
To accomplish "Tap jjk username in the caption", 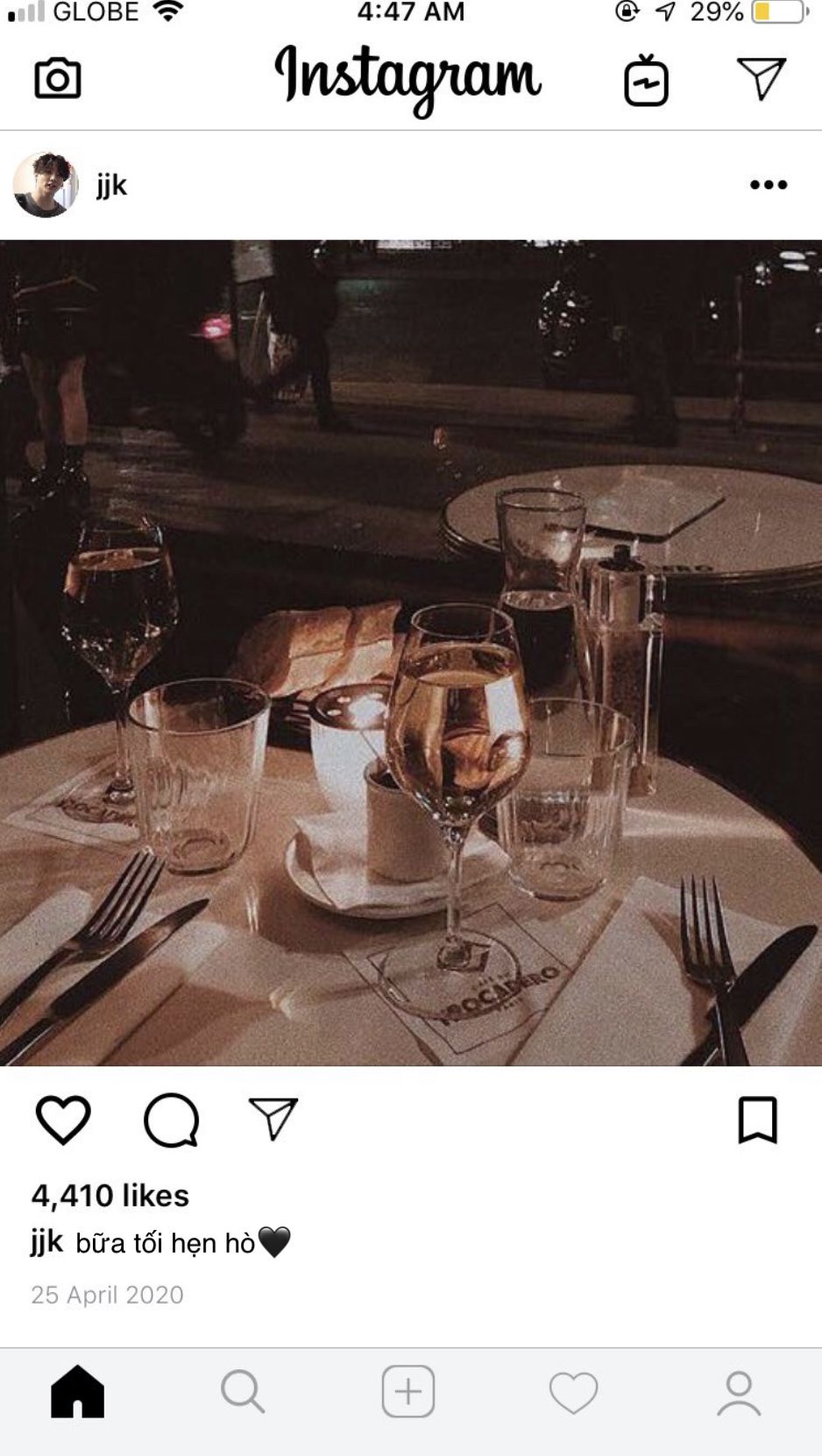I will click(47, 1242).
